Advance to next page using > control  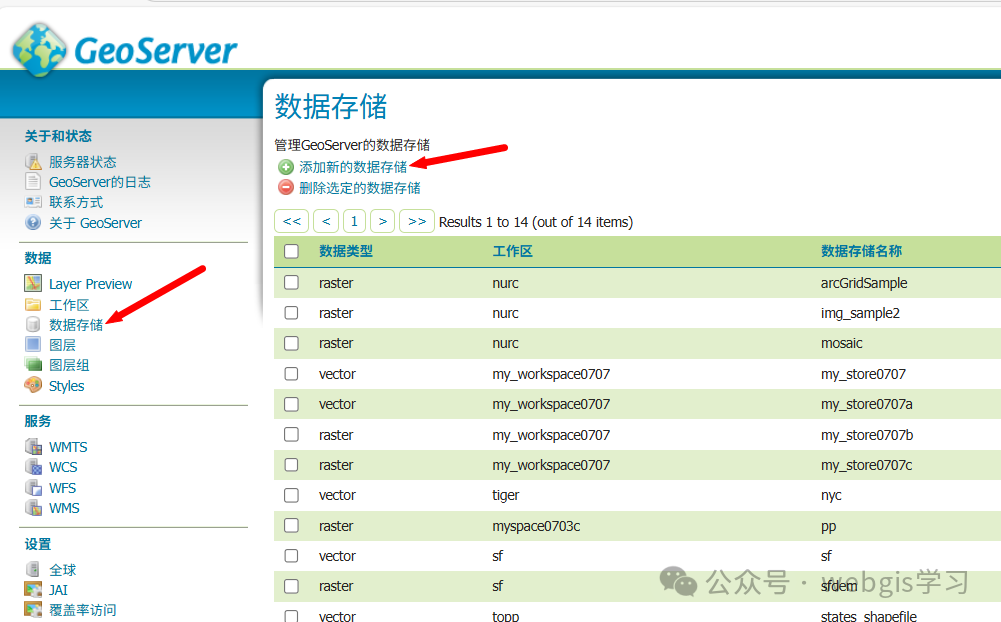point(384,220)
